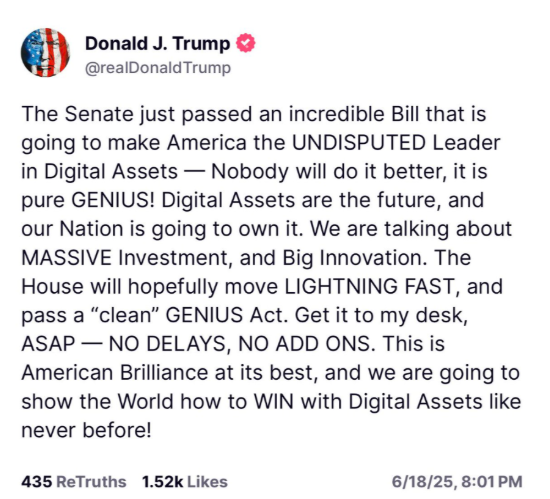550x499 pixels.
Task: Click the closing words never before!
Action: click(86, 430)
